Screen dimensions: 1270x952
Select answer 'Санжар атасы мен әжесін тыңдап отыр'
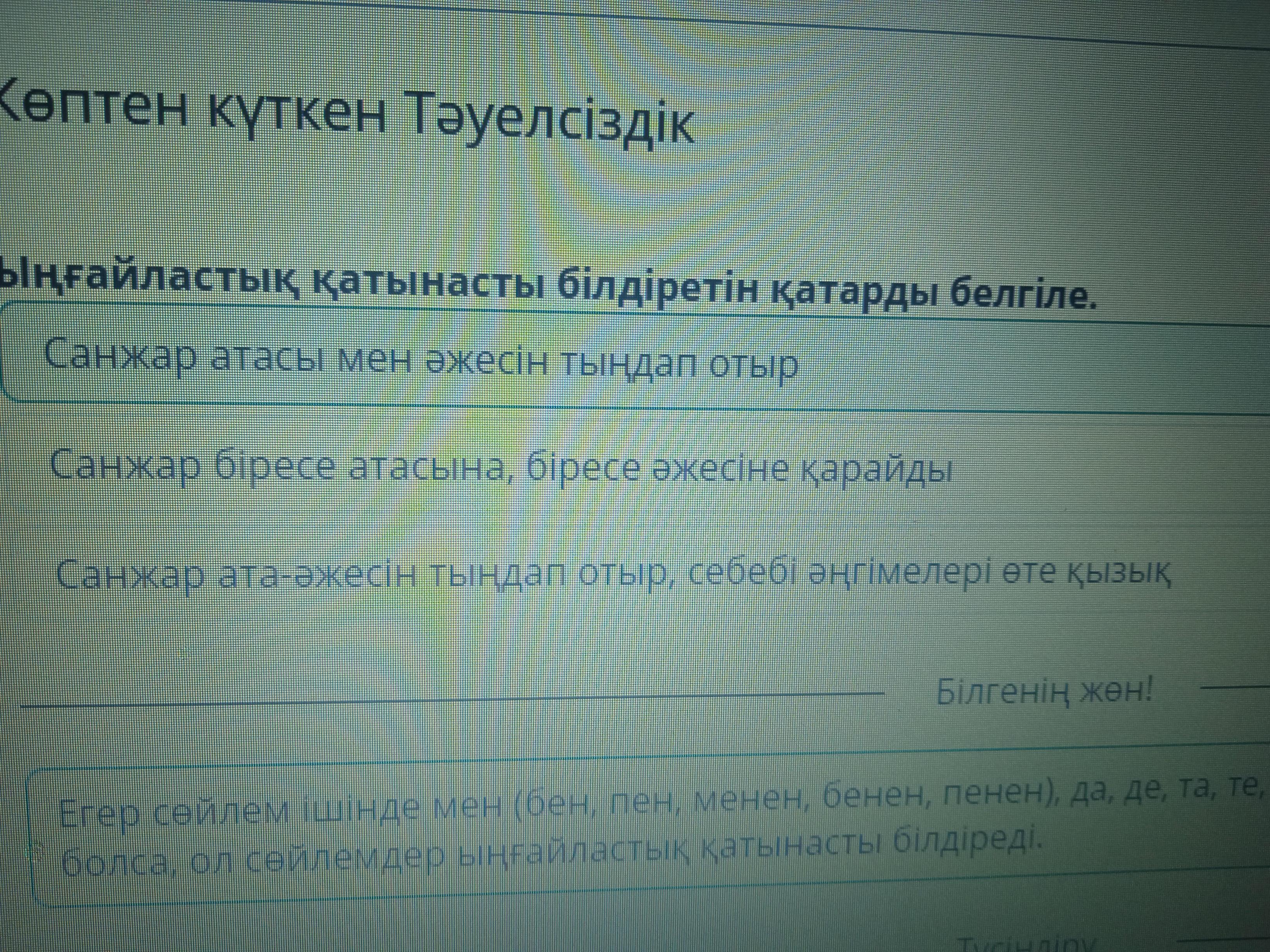(x=421, y=360)
